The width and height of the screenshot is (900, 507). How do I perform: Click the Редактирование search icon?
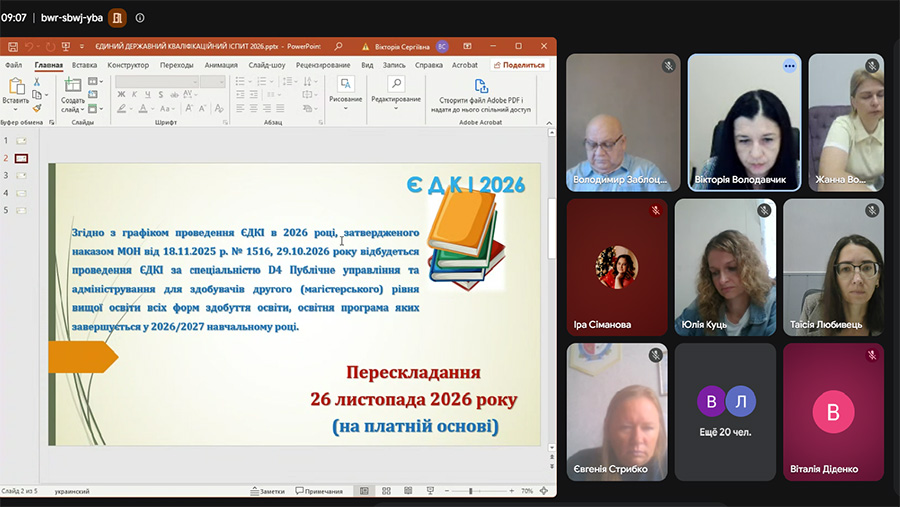coord(396,84)
